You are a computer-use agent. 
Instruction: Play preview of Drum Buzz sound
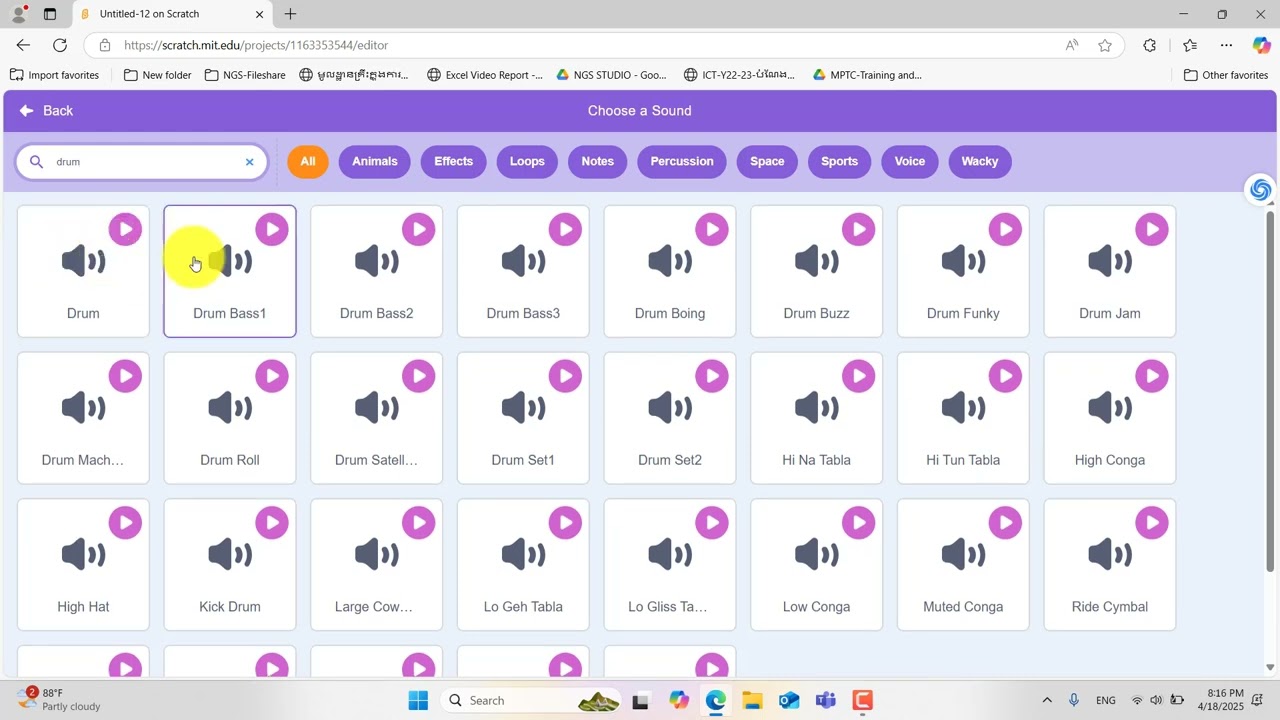point(858,230)
